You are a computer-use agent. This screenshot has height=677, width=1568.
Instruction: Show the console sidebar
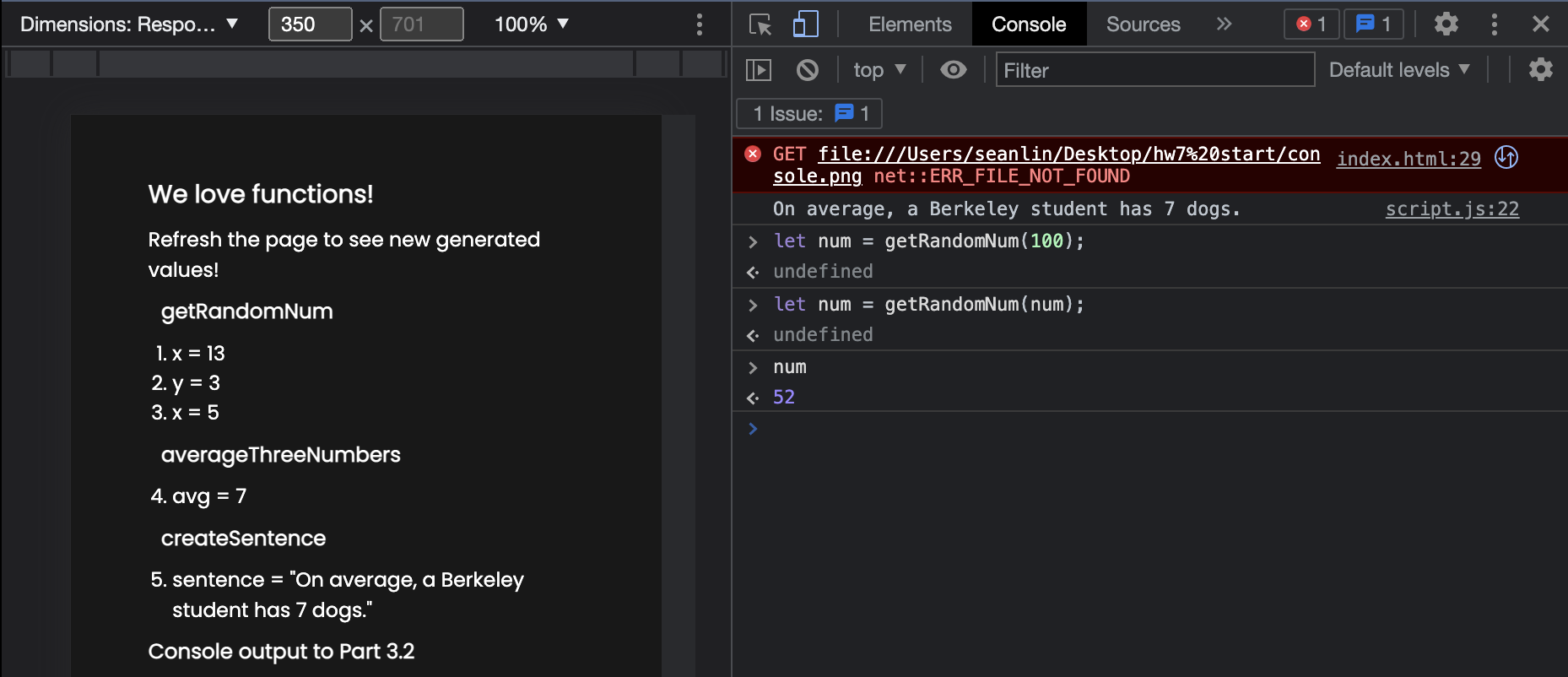[x=759, y=70]
